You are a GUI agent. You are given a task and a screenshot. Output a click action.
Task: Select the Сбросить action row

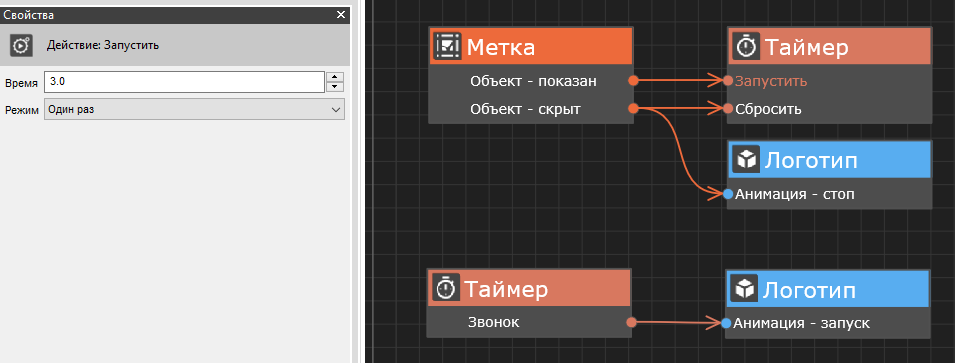click(830, 109)
